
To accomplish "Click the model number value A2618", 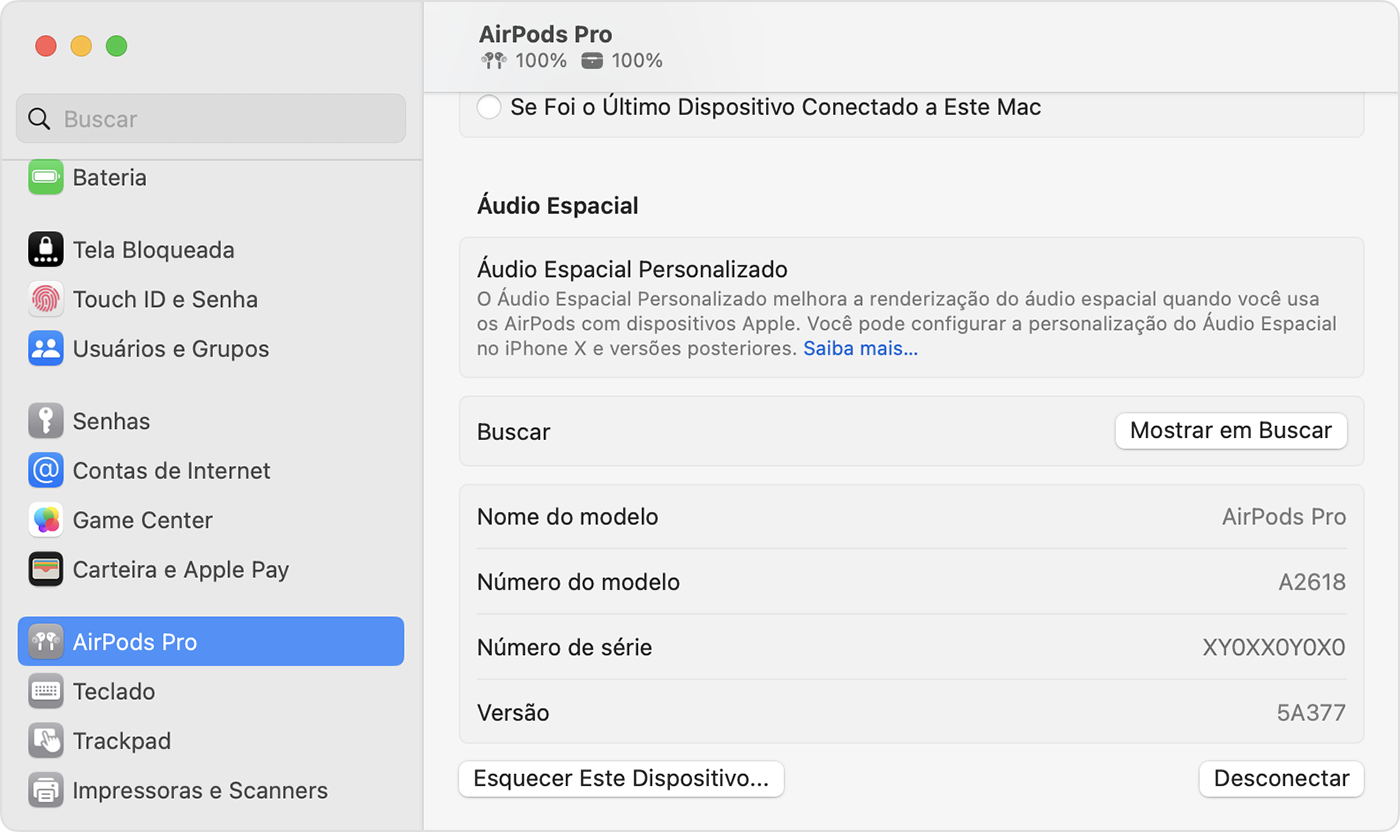I will coord(1312,582).
